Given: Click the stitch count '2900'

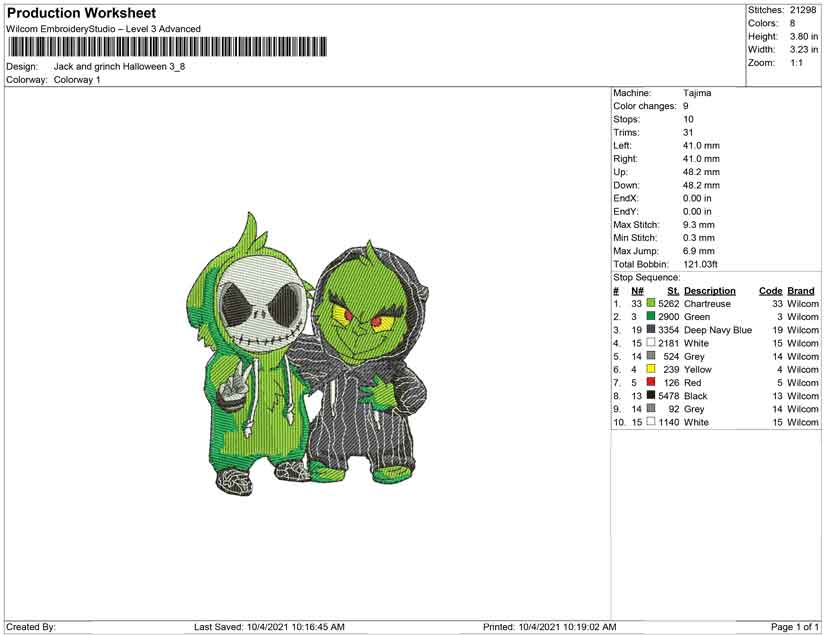Looking at the screenshot, I should 669,317.
